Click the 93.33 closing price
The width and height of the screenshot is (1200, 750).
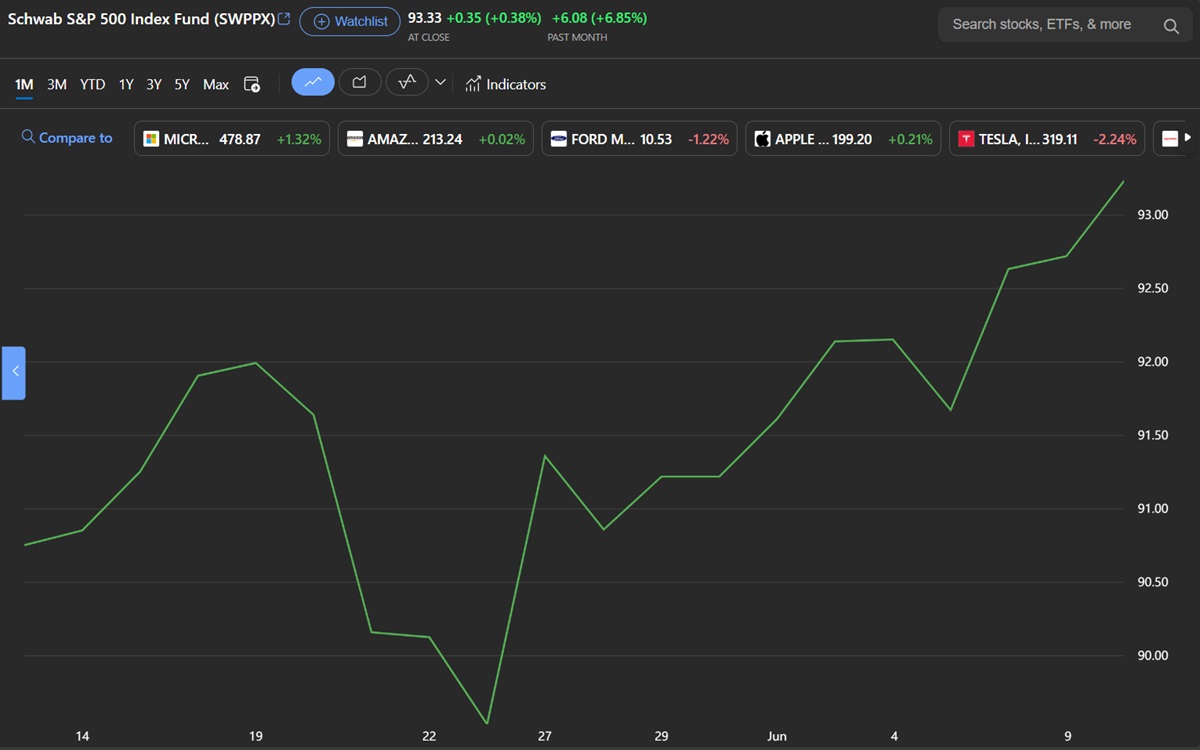[425, 18]
